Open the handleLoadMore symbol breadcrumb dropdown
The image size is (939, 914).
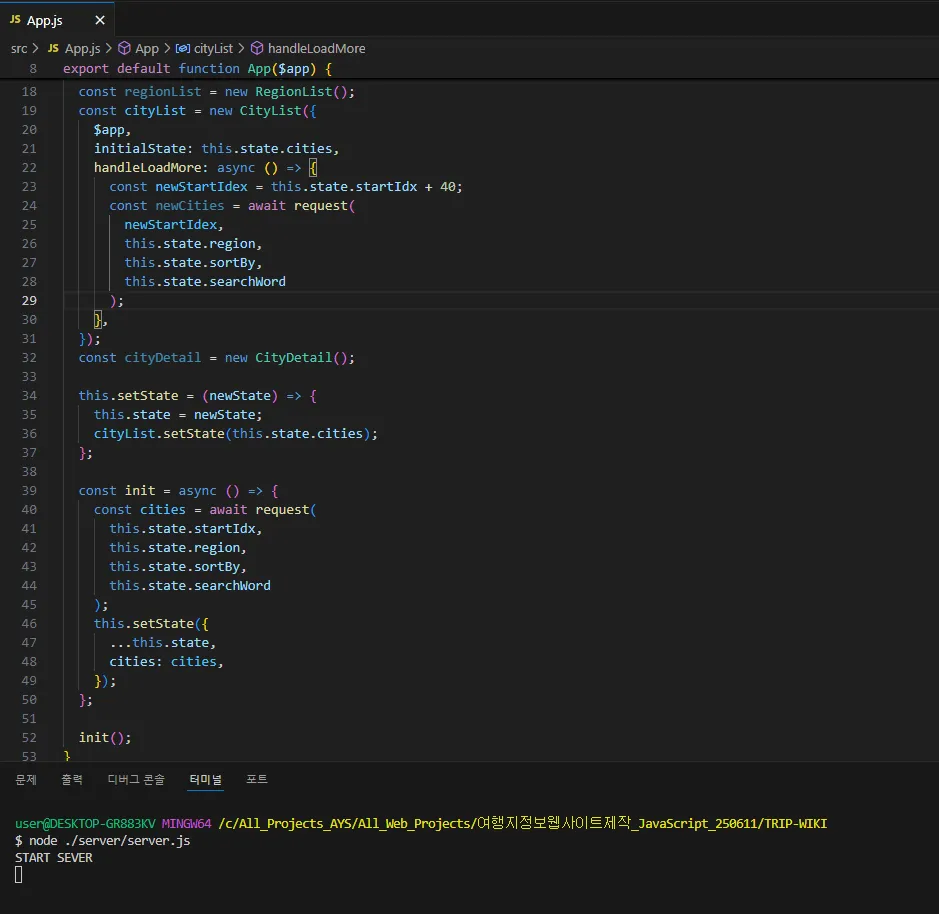316,49
